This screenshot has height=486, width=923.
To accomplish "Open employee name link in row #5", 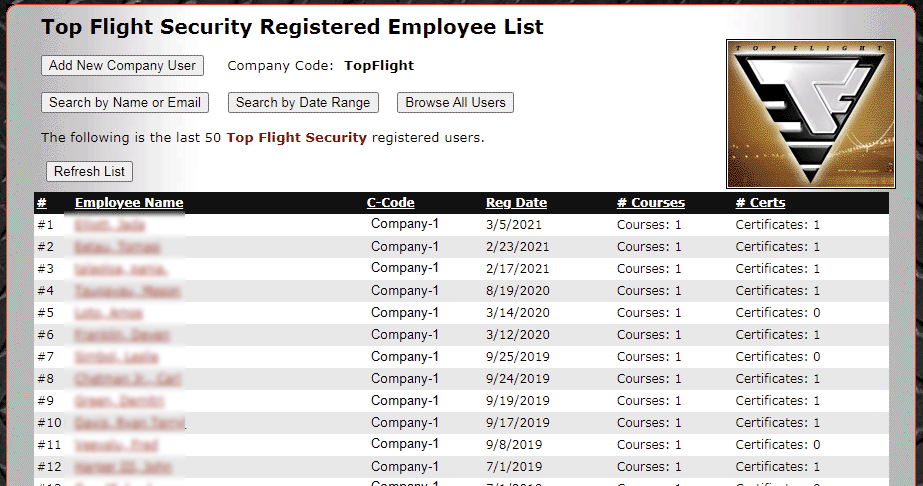I will [108, 313].
